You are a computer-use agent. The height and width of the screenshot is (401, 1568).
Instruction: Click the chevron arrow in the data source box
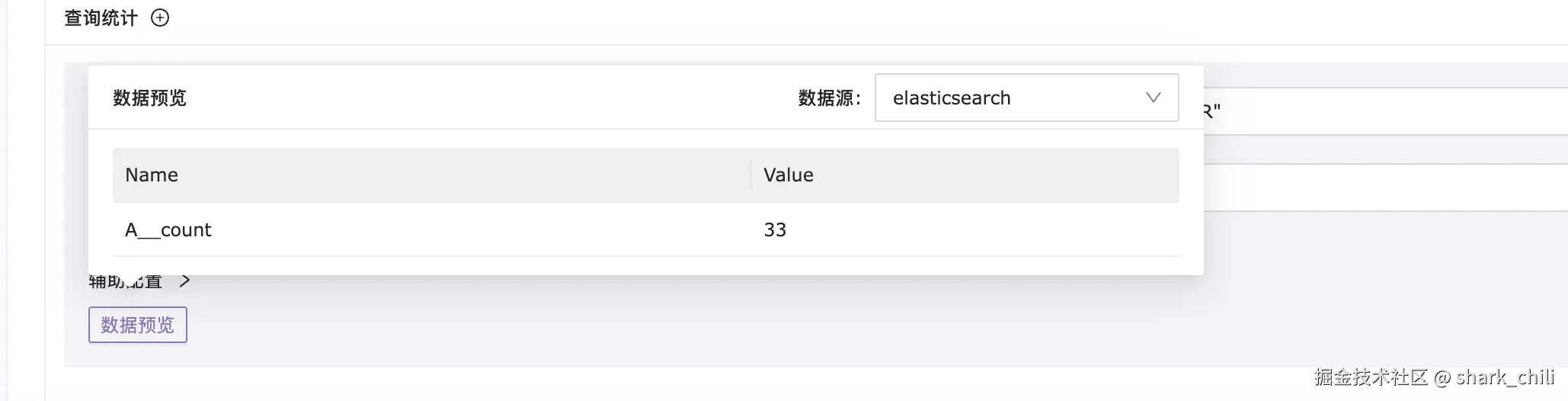1153,98
